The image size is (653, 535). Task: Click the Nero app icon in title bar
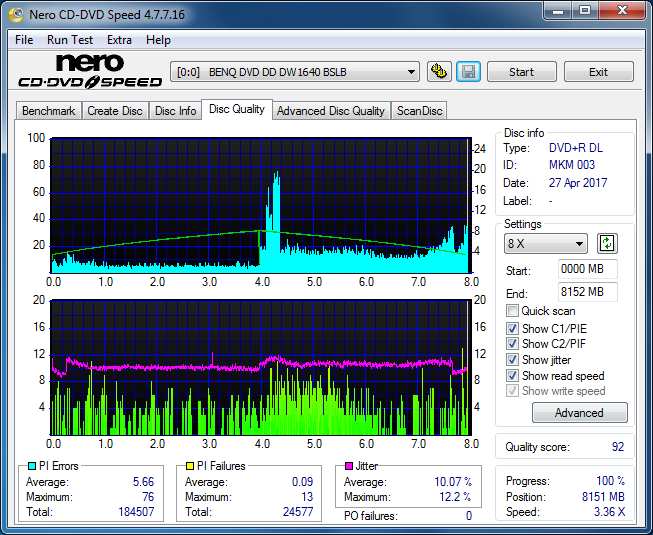click(x=16, y=15)
